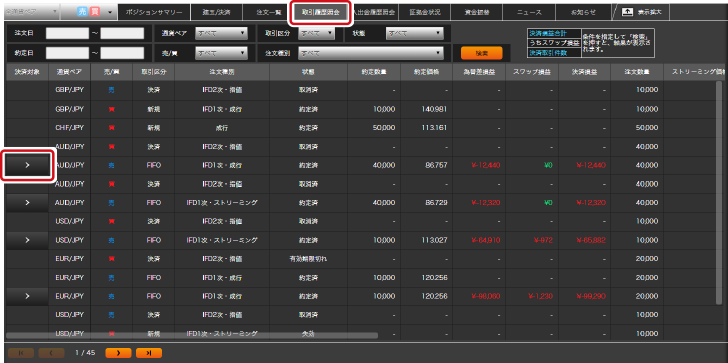This screenshot has height=363, width=728.
Task: Click the blue 売 sell icon in top bar
Action: [82, 12]
